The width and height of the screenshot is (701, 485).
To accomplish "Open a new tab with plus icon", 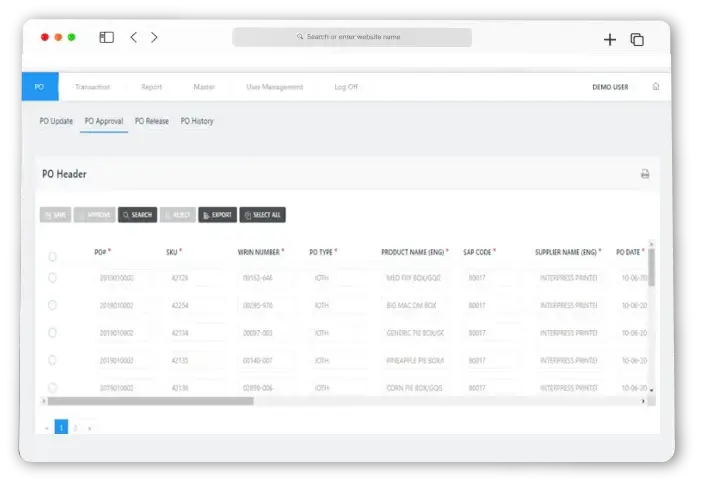I will coord(610,39).
